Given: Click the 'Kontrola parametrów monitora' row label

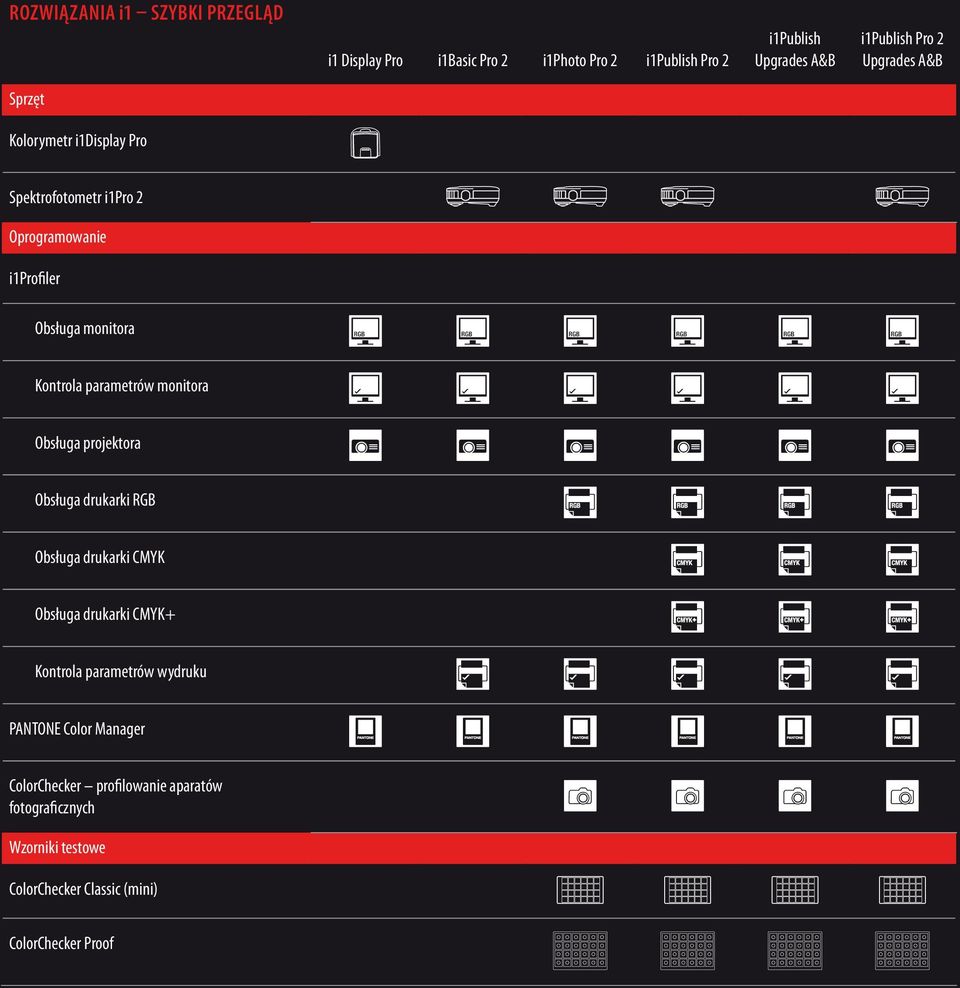Looking at the screenshot, I should (122, 386).
